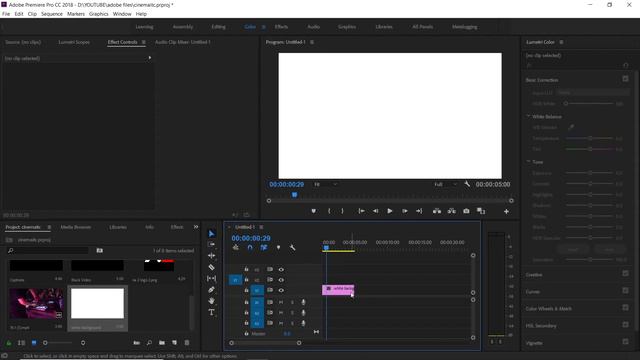Add a marker in the timeline

point(278,247)
